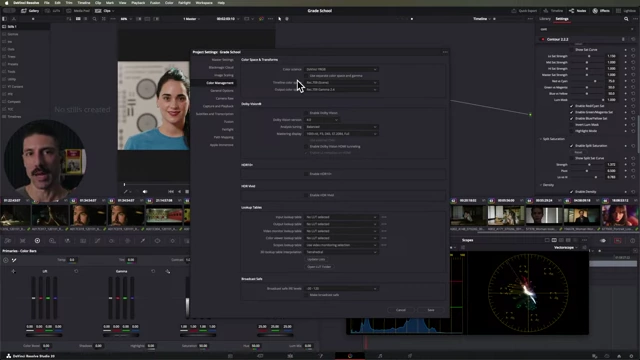Check Enable HDR Vivid
The height and width of the screenshot is (360, 640).
306,195
